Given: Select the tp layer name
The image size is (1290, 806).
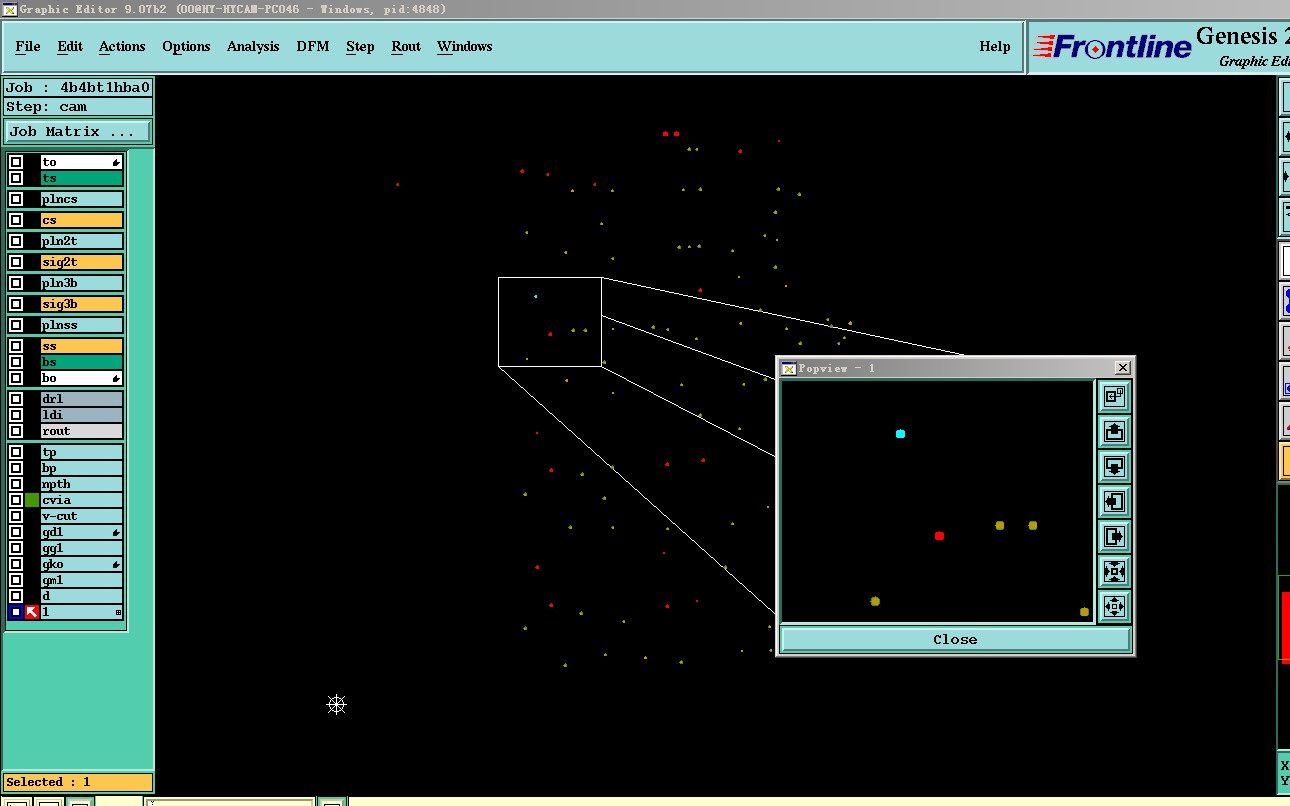Looking at the screenshot, I should pos(82,452).
